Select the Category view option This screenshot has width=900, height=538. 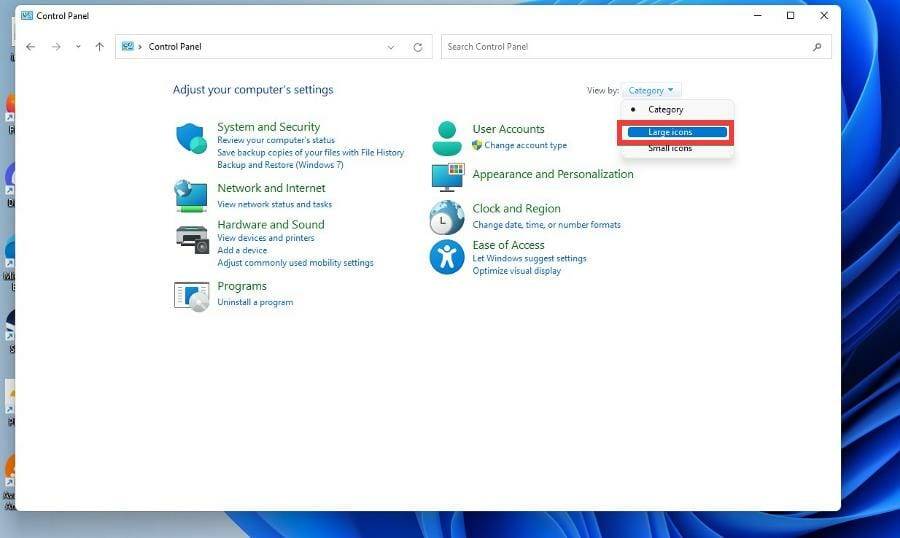click(666, 110)
